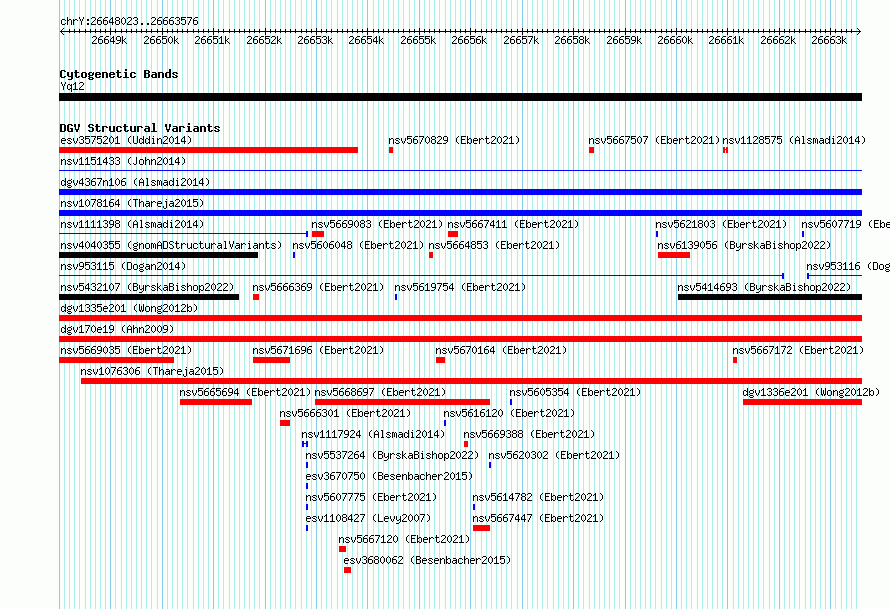Open nsv5432107 (ByrskaBishop2022) variant
The width and height of the screenshot is (890, 609).
pyautogui.click(x=147, y=287)
